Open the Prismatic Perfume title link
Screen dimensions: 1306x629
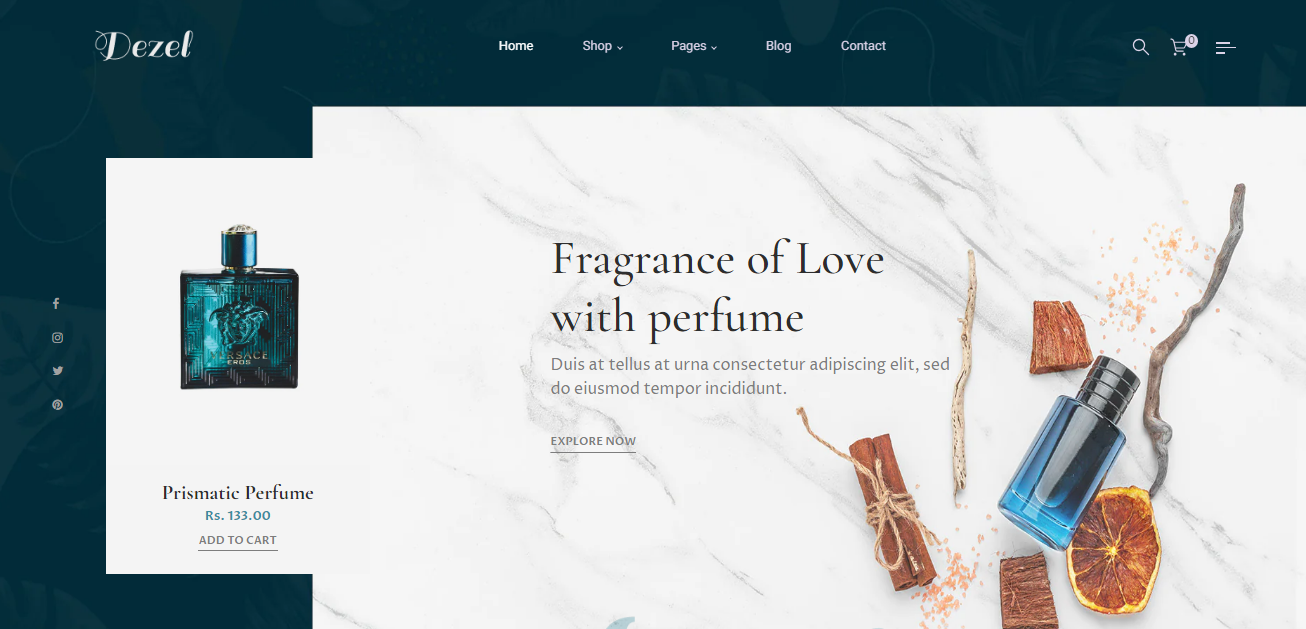coord(238,493)
